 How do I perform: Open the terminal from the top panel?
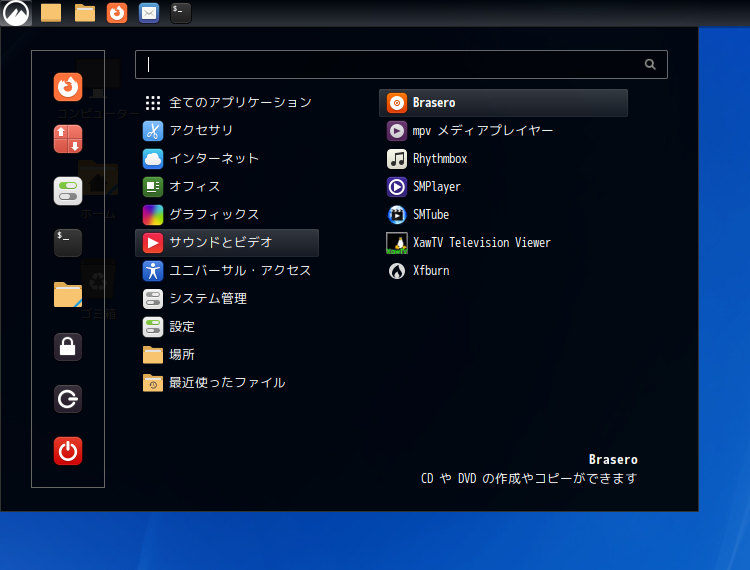click(x=181, y=13)
